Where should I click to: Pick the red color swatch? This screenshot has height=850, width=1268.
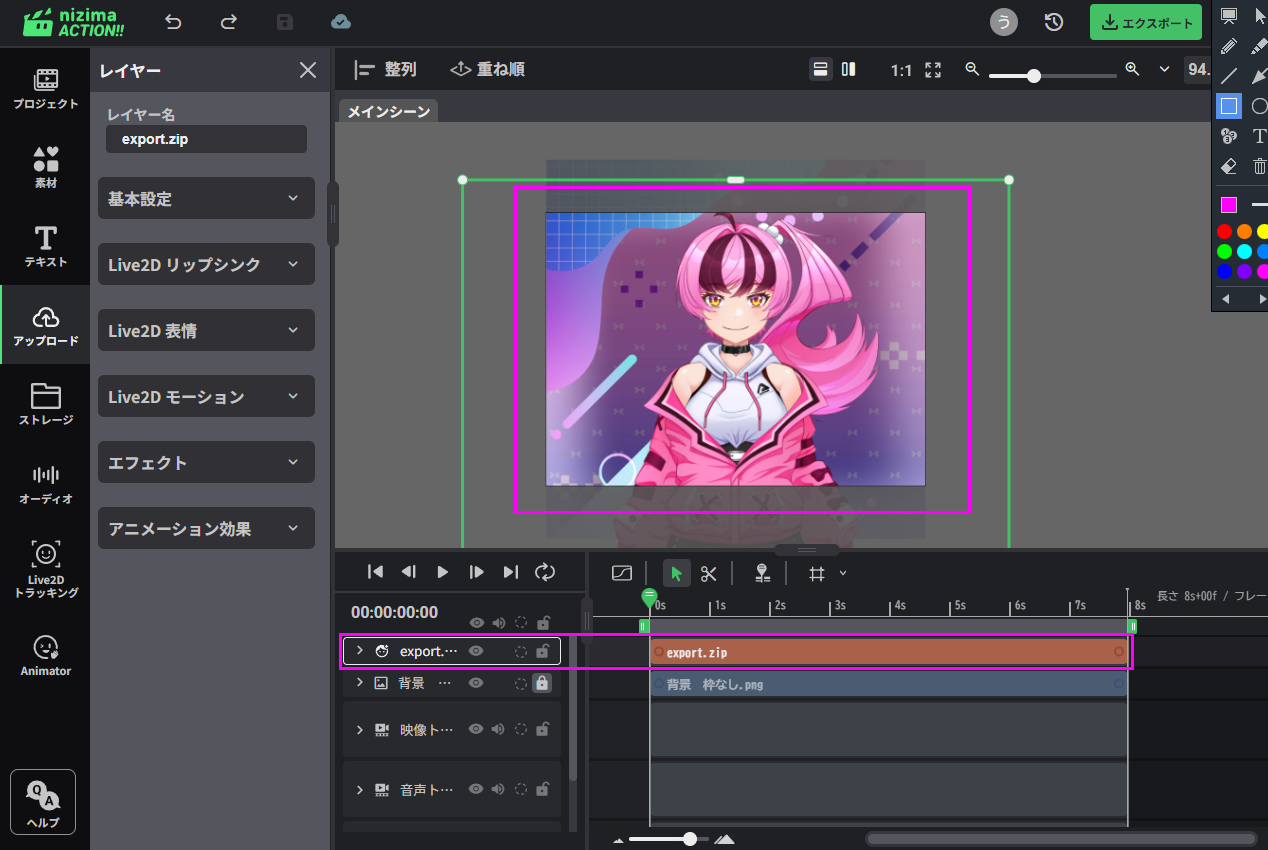1224,232
